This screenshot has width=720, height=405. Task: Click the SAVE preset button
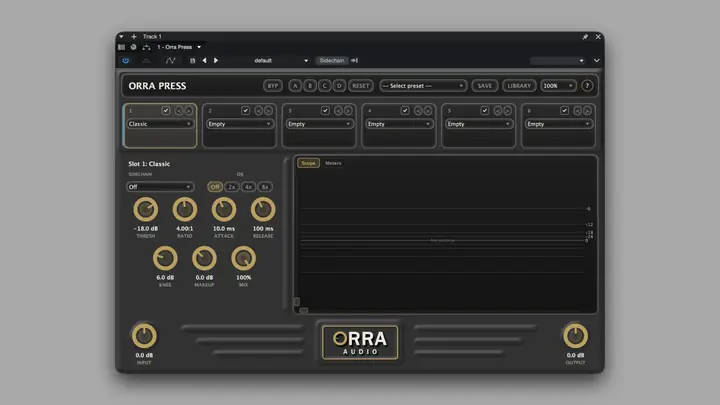pos(485,86)
